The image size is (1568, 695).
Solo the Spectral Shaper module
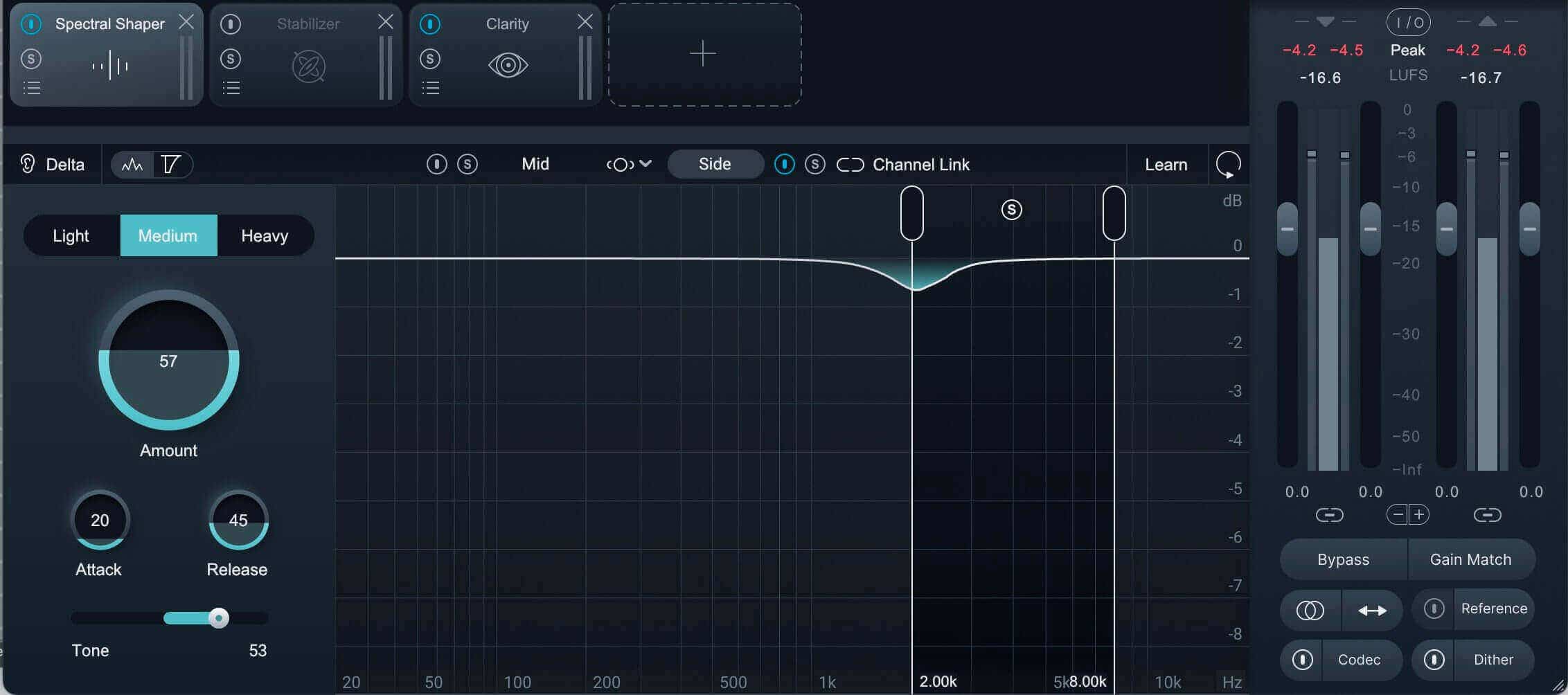coord(31,59)
